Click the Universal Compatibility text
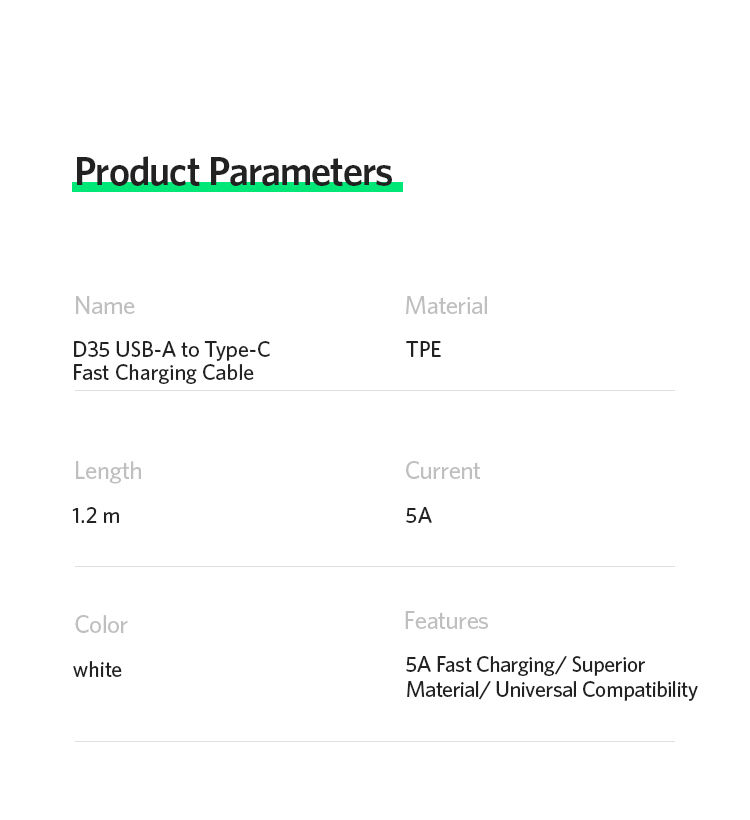Image resolution: width=750 pixels, height=820 pixels. [597, 690]
